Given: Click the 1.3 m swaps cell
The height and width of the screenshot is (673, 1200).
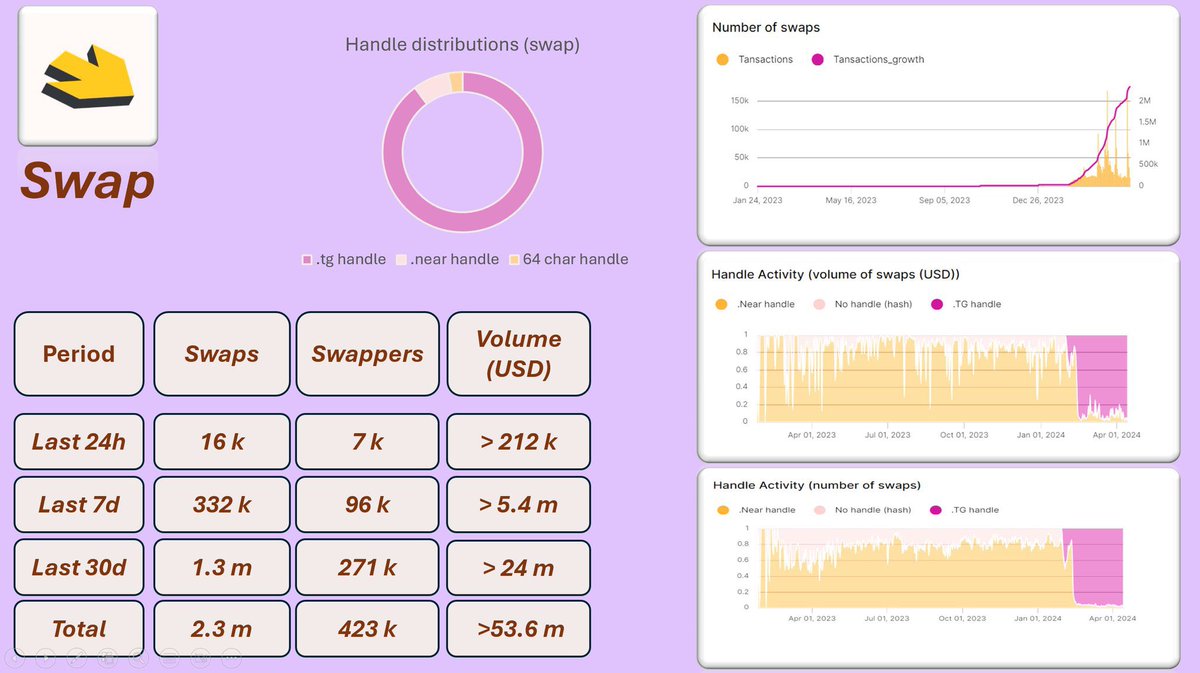Looking at the screenshot, I should (x=222, y=567).
